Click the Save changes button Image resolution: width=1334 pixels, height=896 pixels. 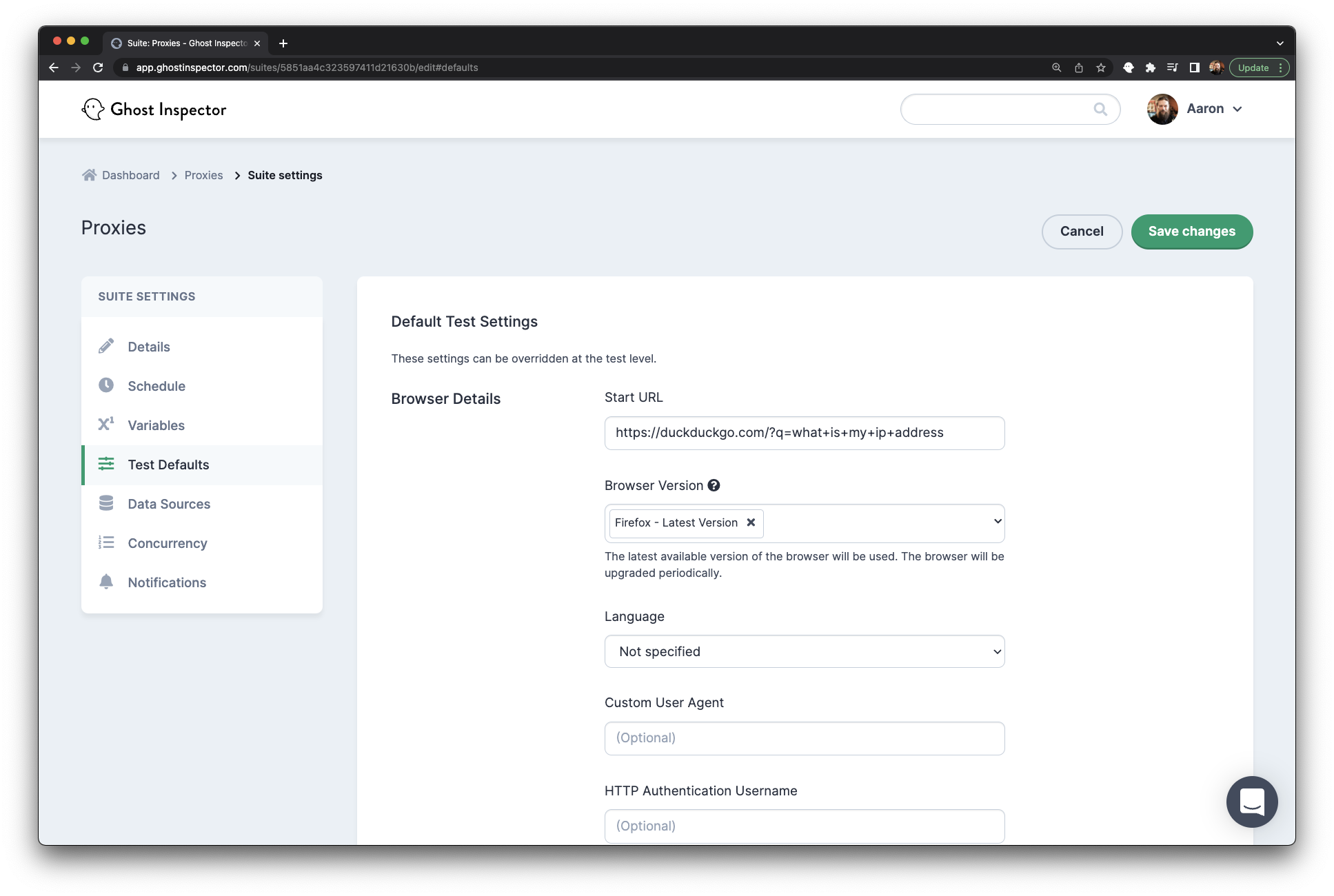click(x=1192, y=232)
